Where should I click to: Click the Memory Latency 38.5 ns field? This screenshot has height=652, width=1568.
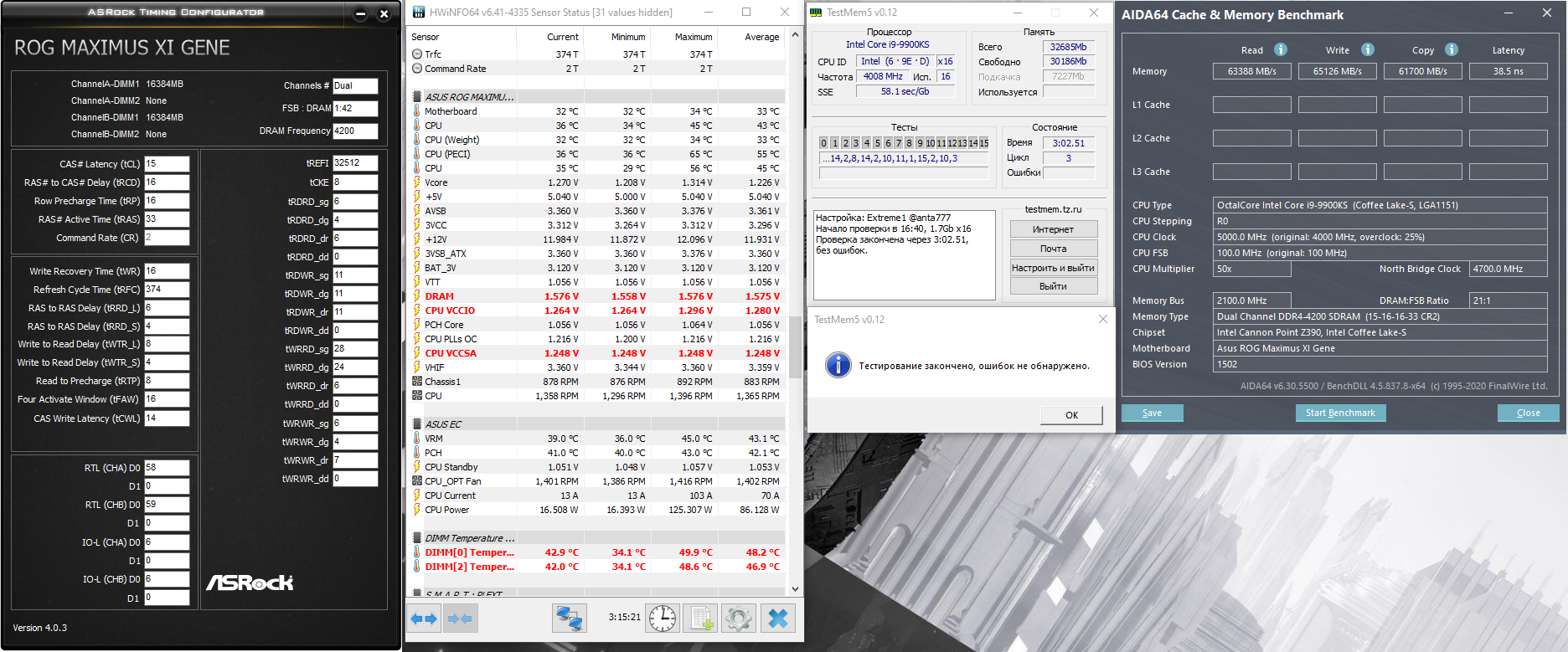(1509, 71)
